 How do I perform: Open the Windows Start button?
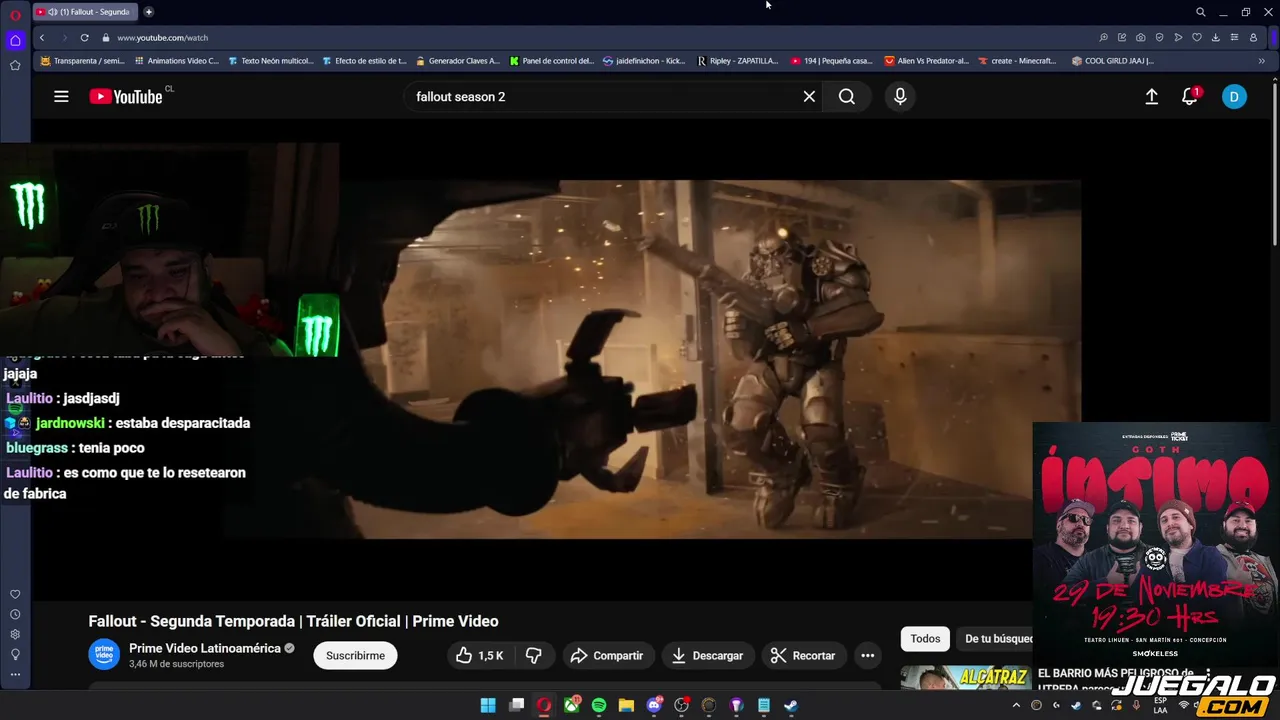(x=488, y=706)
